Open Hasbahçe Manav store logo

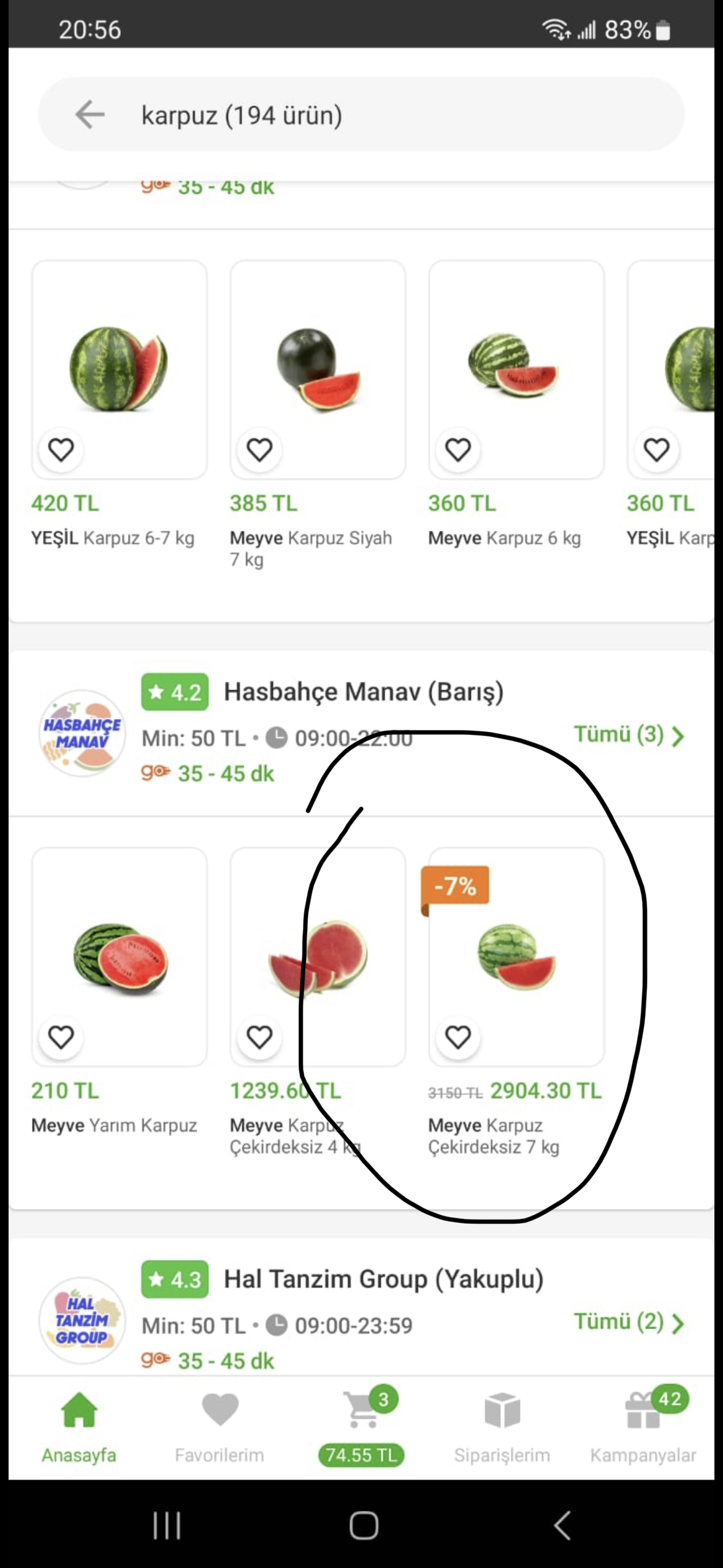(82, 733)
